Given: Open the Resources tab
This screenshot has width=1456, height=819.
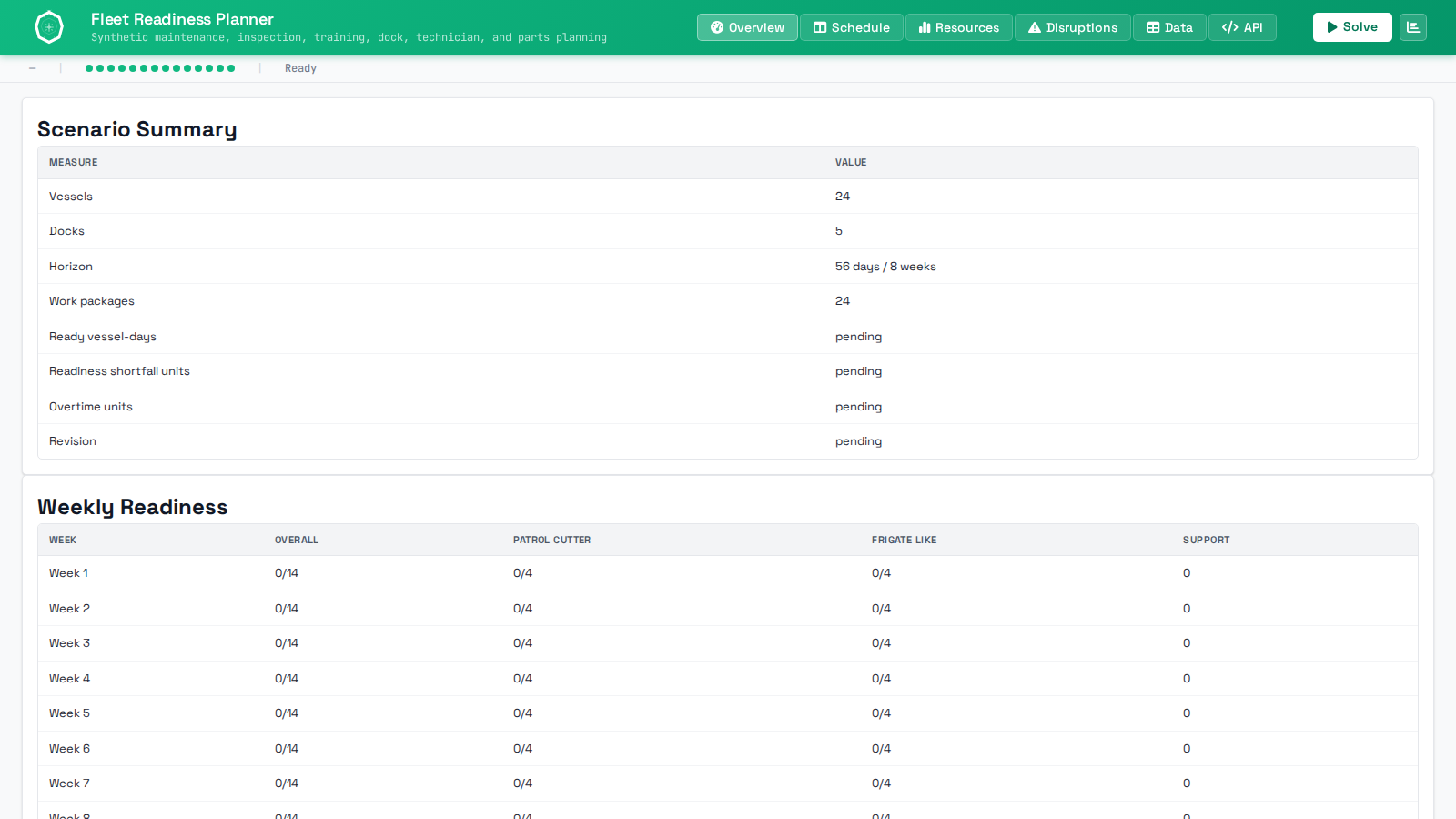Looking at the screenshot, I should [x=959, y=27].
